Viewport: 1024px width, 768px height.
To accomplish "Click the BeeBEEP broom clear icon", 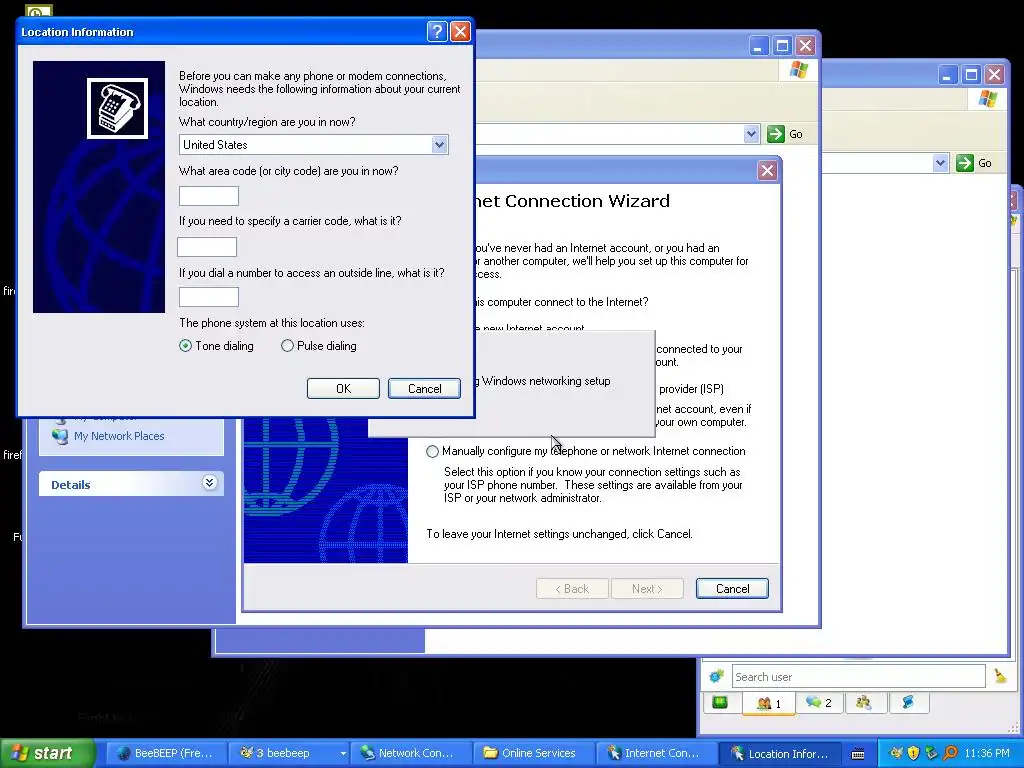I will point(1000,676).
